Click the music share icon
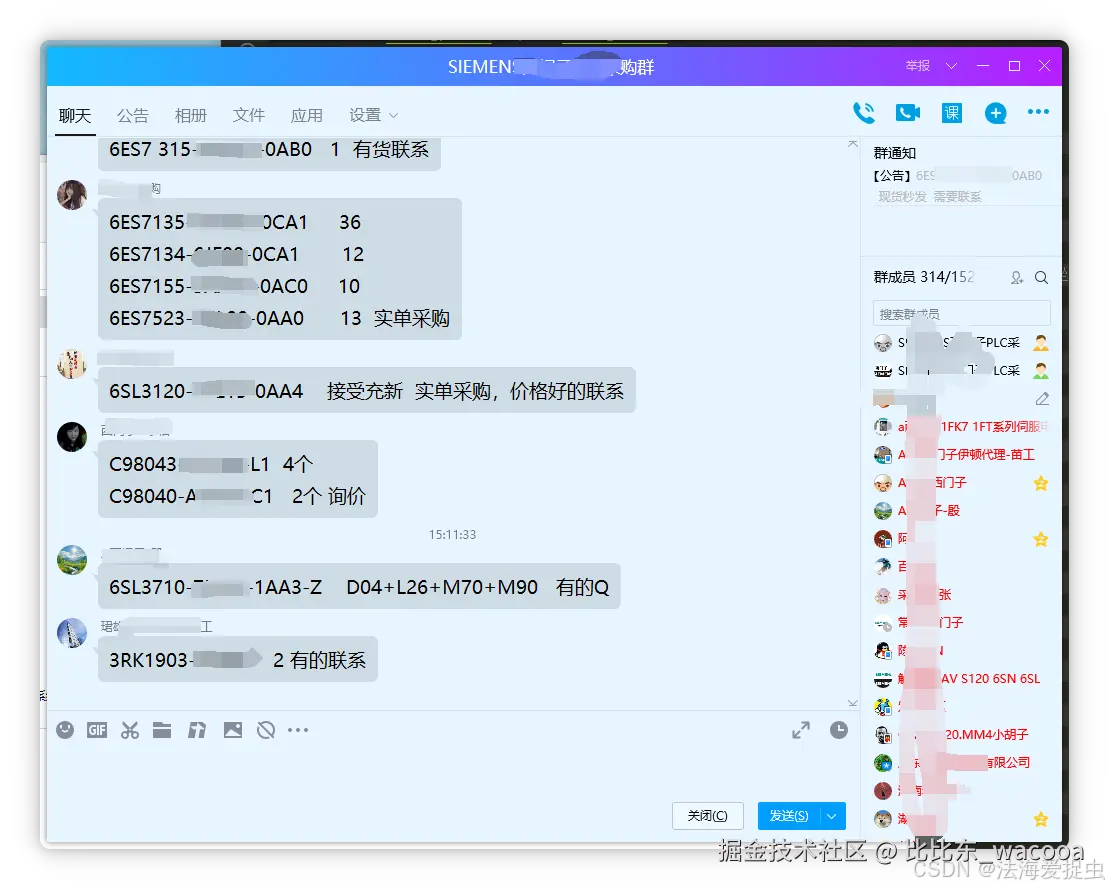Screen dimensions: 1109x889 click(x=197, y=730)
